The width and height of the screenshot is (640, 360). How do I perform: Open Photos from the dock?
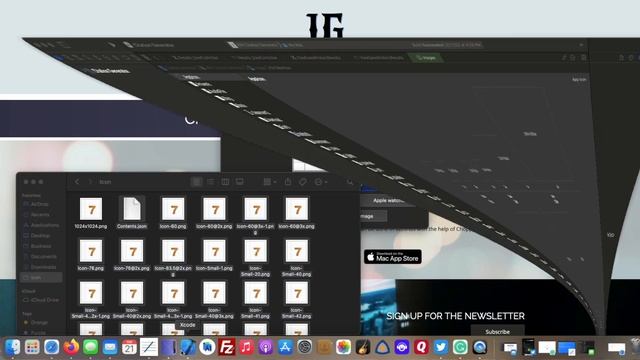(x=343, y=347)
